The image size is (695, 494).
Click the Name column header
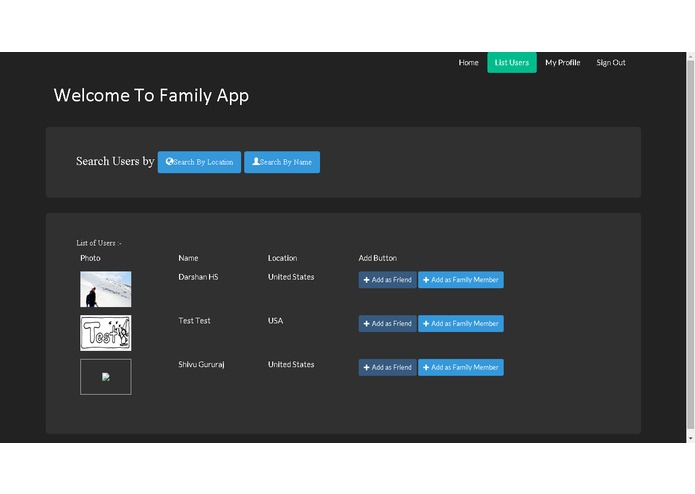[x=188, y=258]
